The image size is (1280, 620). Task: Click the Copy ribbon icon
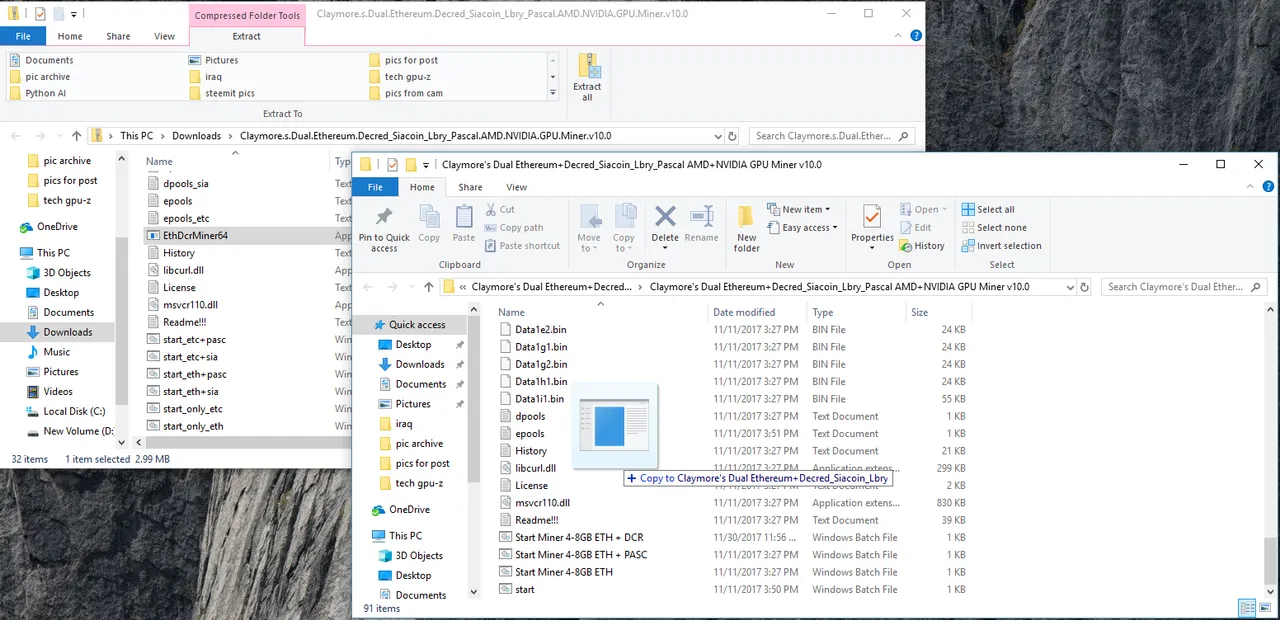pos(429,218)
